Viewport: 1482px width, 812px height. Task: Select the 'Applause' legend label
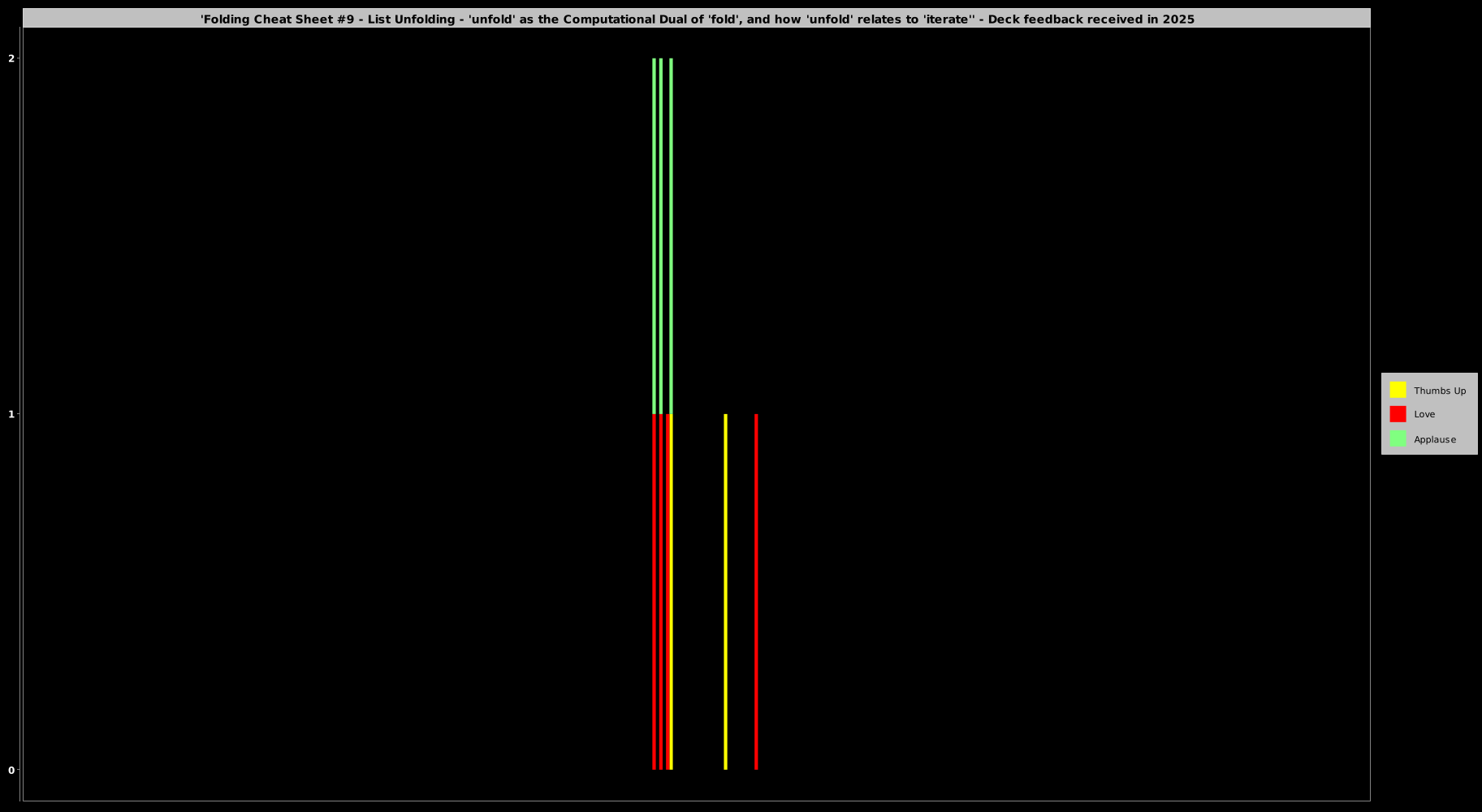point(1434,439)
